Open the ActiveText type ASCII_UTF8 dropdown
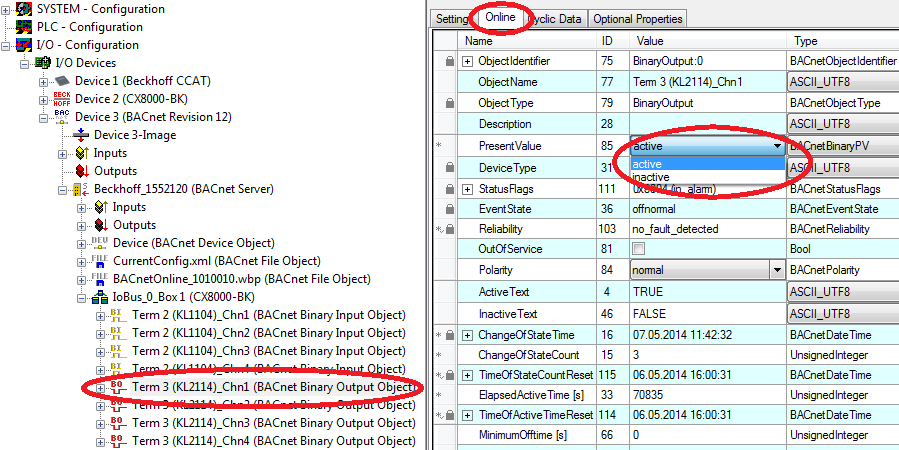 [x=843, y=292]
